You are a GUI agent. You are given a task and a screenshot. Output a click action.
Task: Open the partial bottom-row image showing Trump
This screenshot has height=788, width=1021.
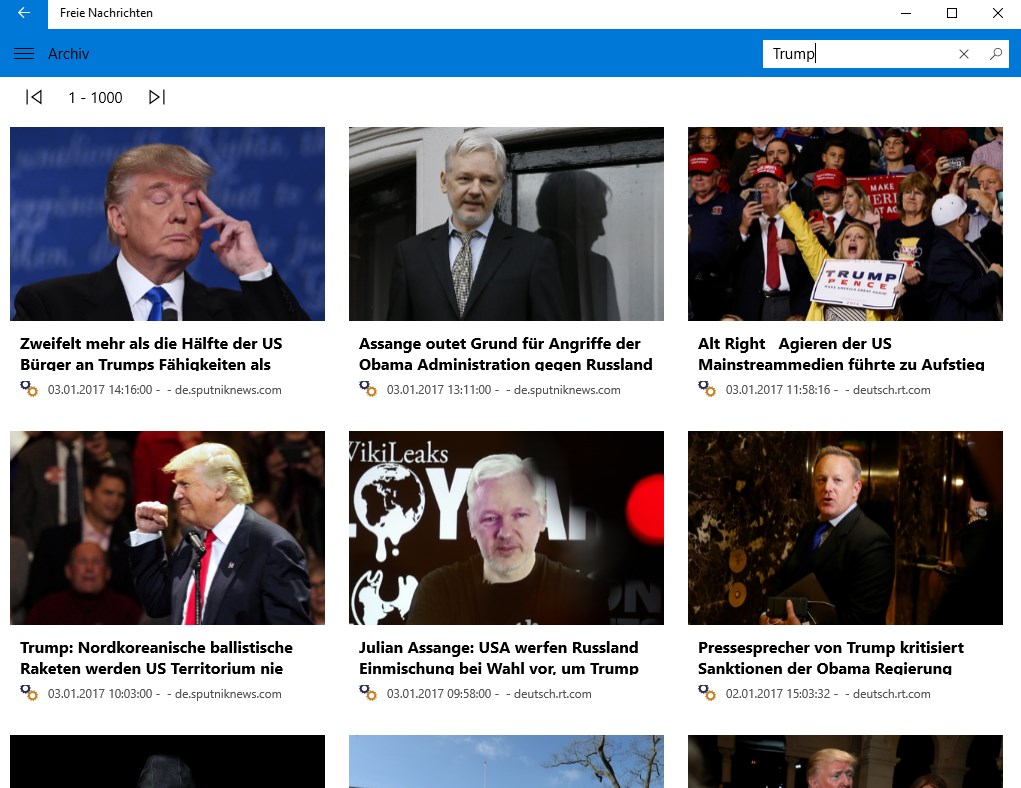click(x=845, y=761)
